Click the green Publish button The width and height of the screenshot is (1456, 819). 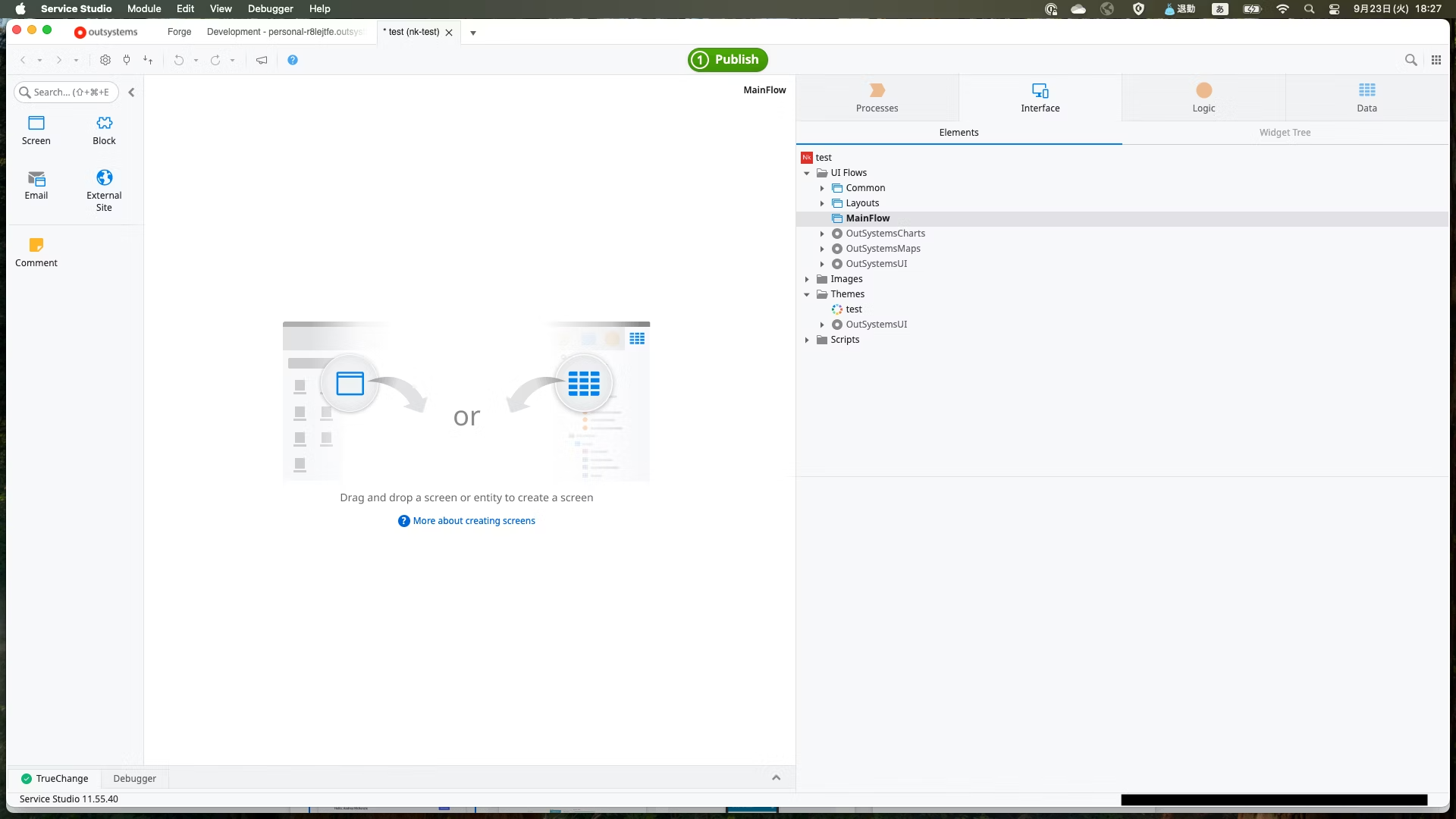[727, 60]
